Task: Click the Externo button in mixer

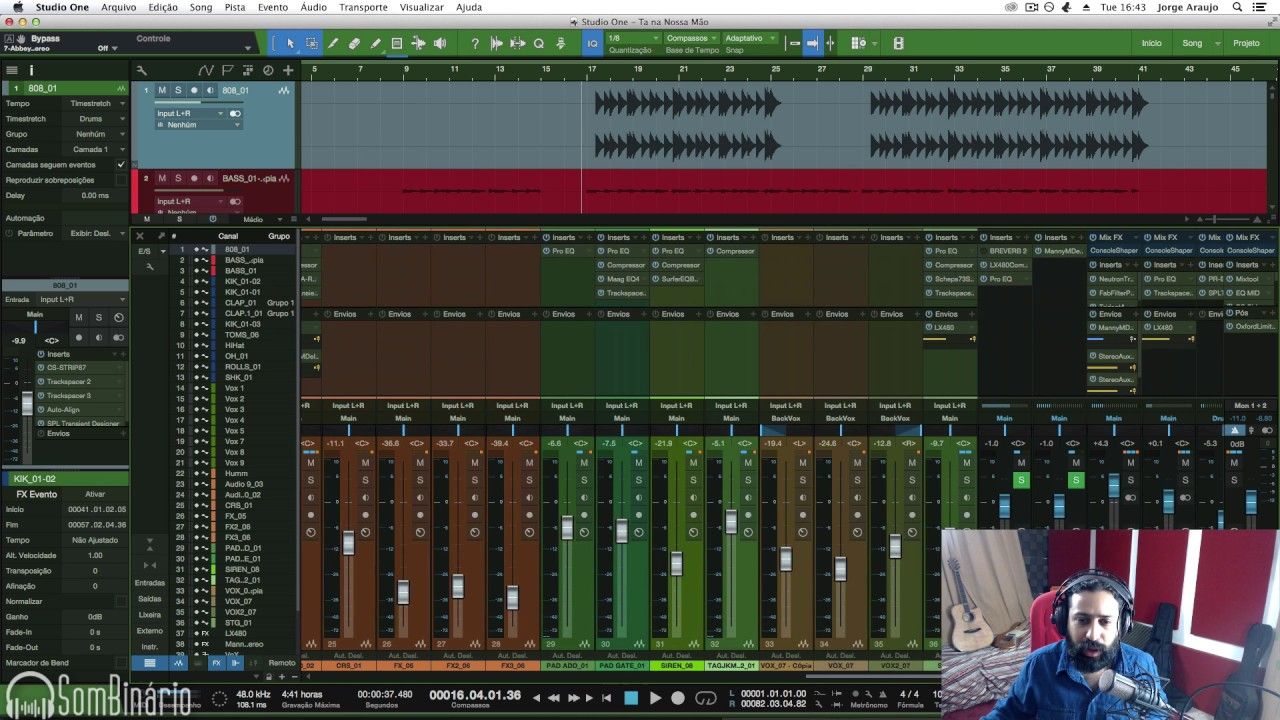Action: (150, 630)
